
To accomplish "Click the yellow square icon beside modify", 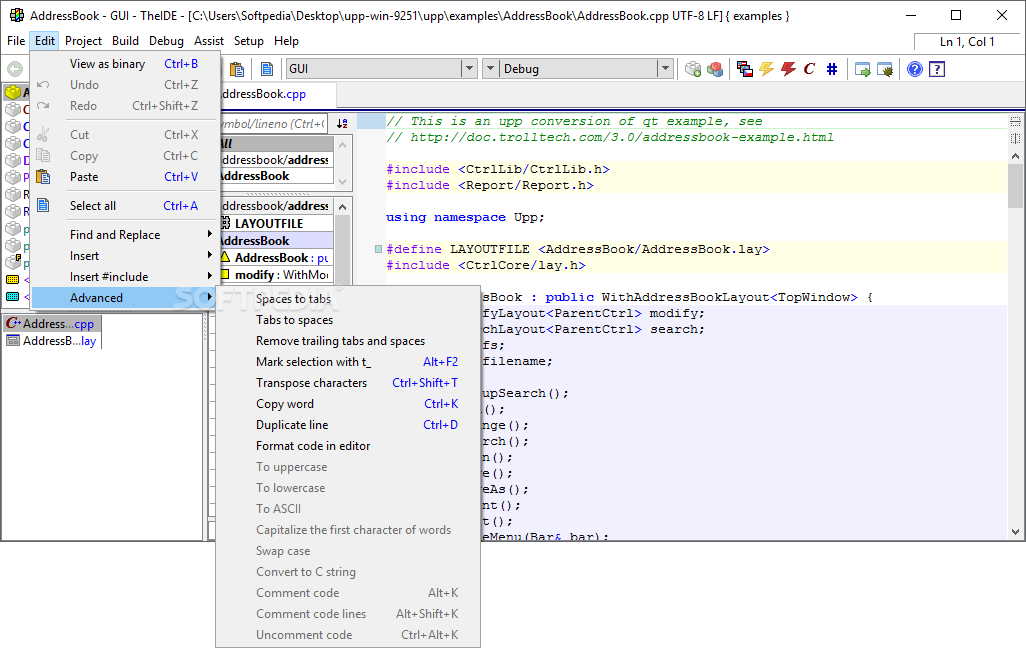I will (x=224, y=274).
